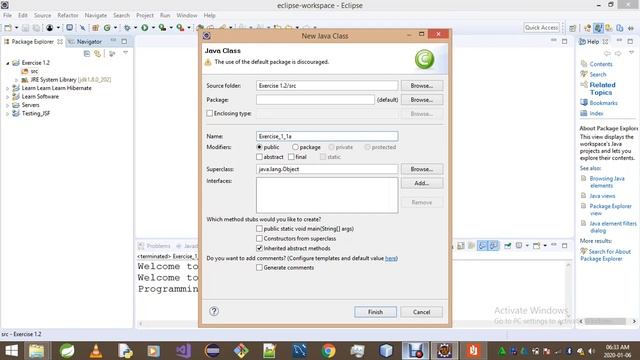
Task: Select the package modifier radio button
Action: 295,147
